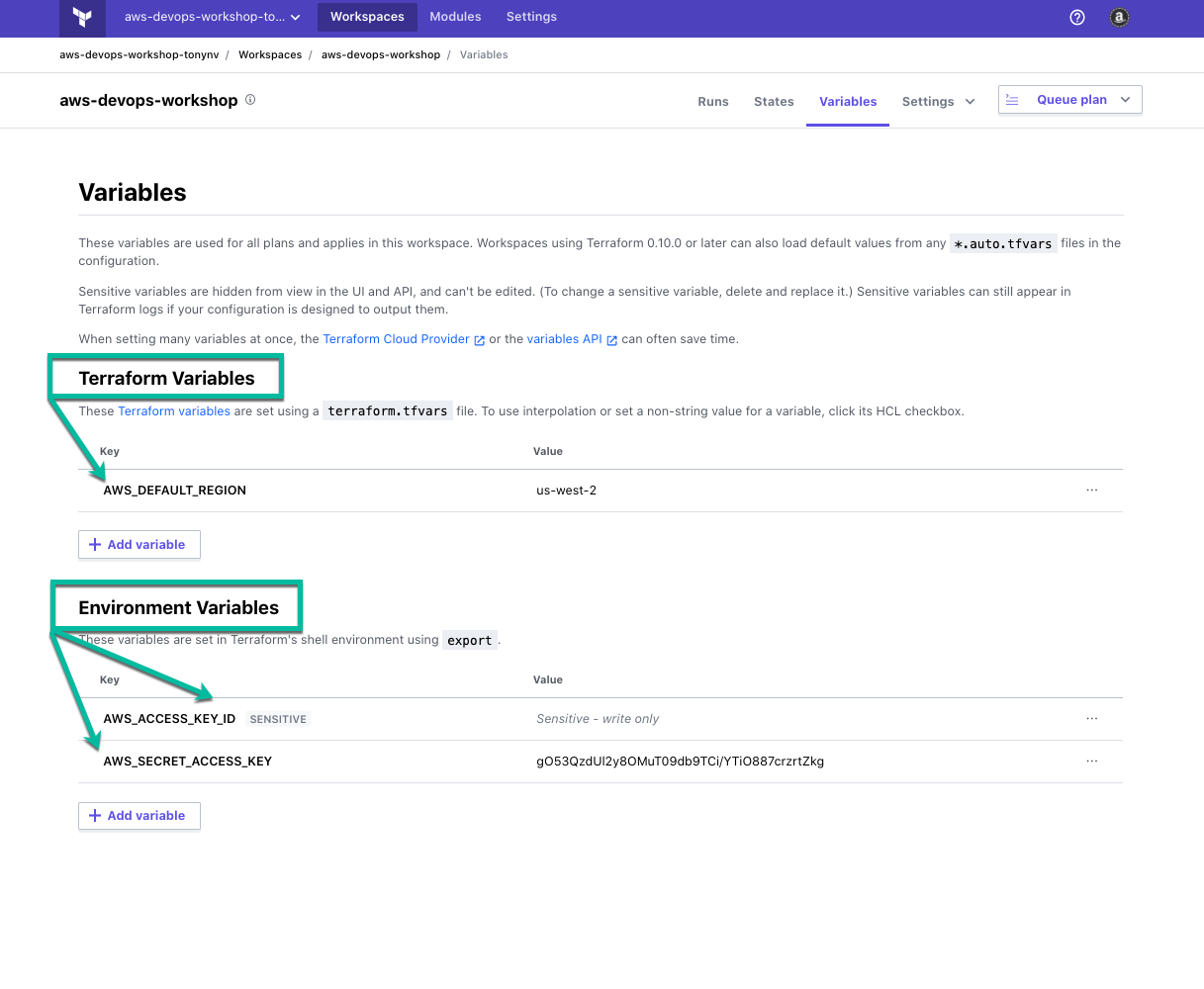
Task: Click the terraform.tfvars code text
Action: click(388, 411)
